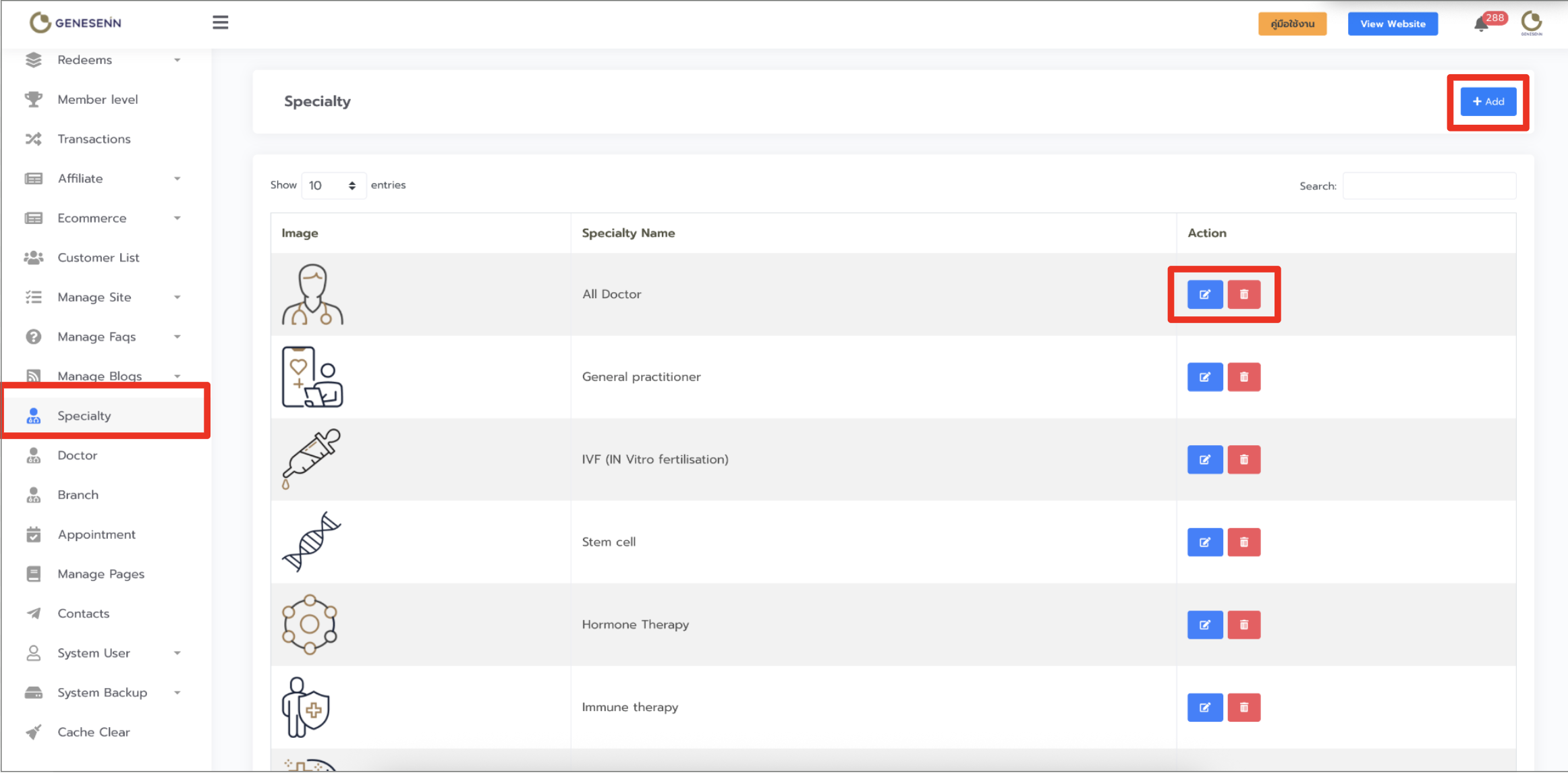
Task: Click the orange user manual button
Action: click(x=1291, y=24)
